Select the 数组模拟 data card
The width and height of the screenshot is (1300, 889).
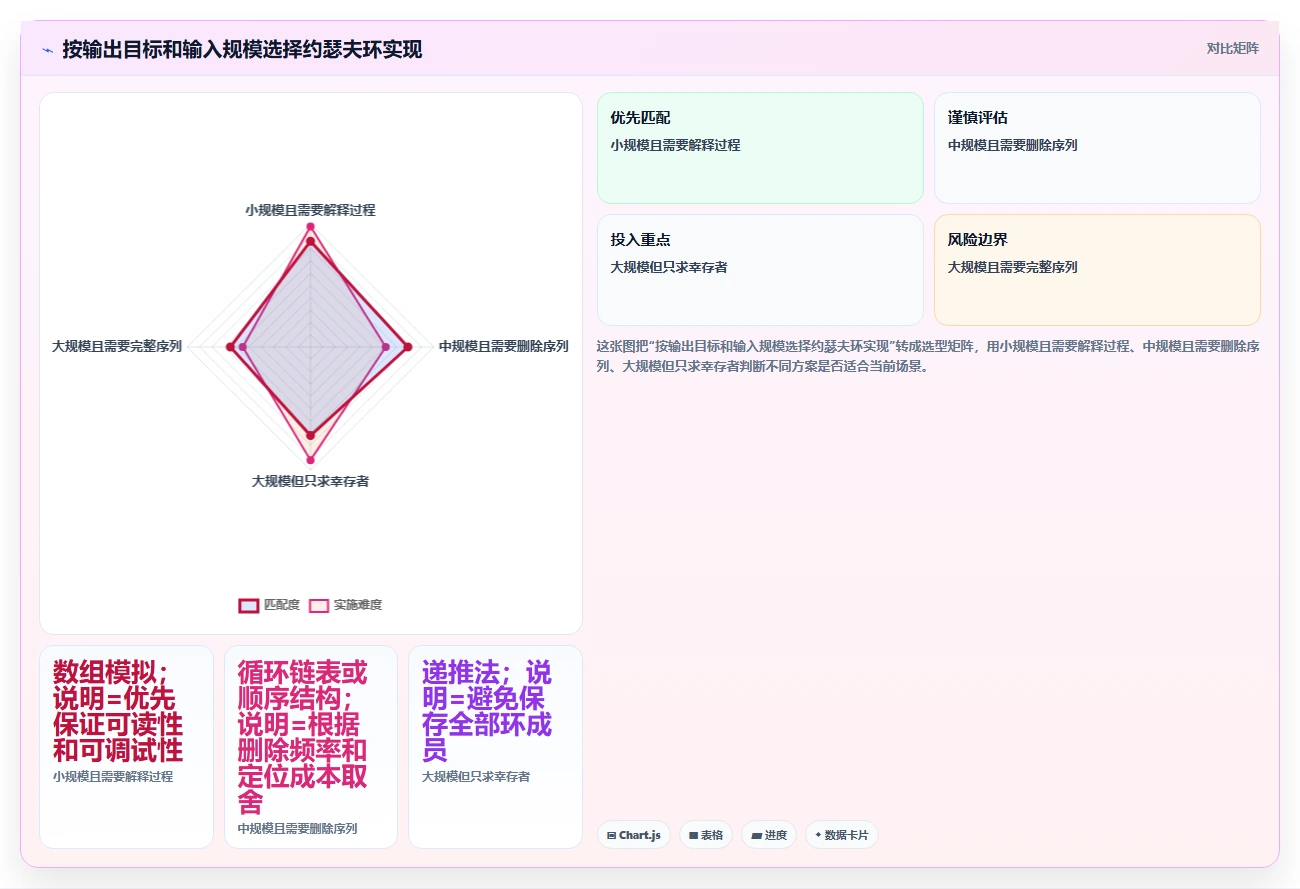(126, 747)
